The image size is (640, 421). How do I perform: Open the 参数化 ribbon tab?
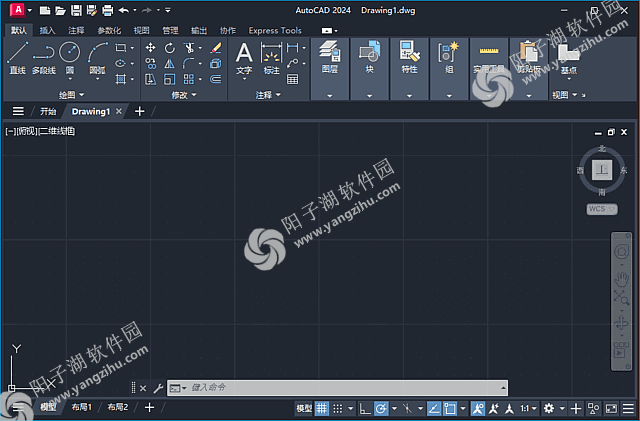109,30
